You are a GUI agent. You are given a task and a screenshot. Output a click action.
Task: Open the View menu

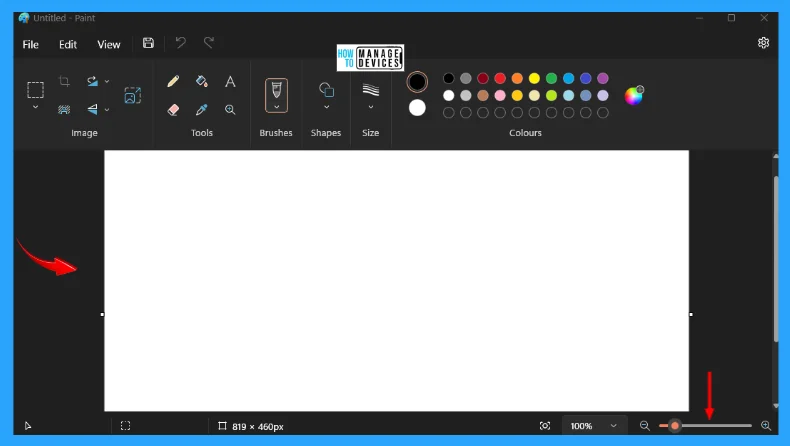[109, 44]
